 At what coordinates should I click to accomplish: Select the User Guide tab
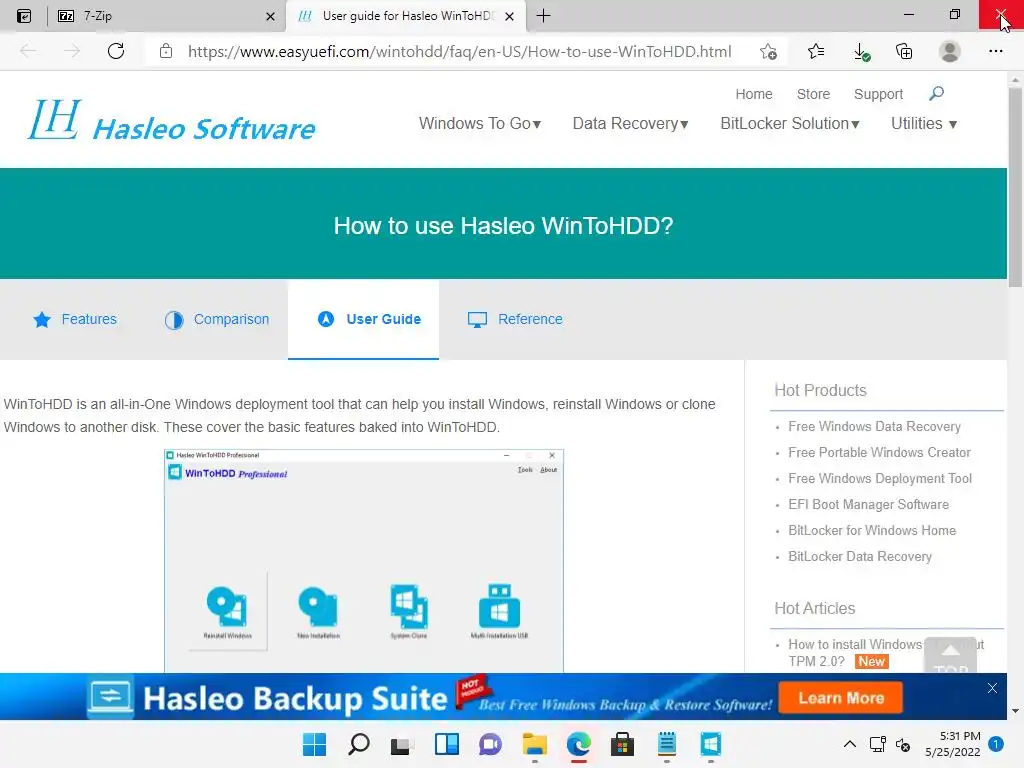pyautogui.click(x=363, y=319)
